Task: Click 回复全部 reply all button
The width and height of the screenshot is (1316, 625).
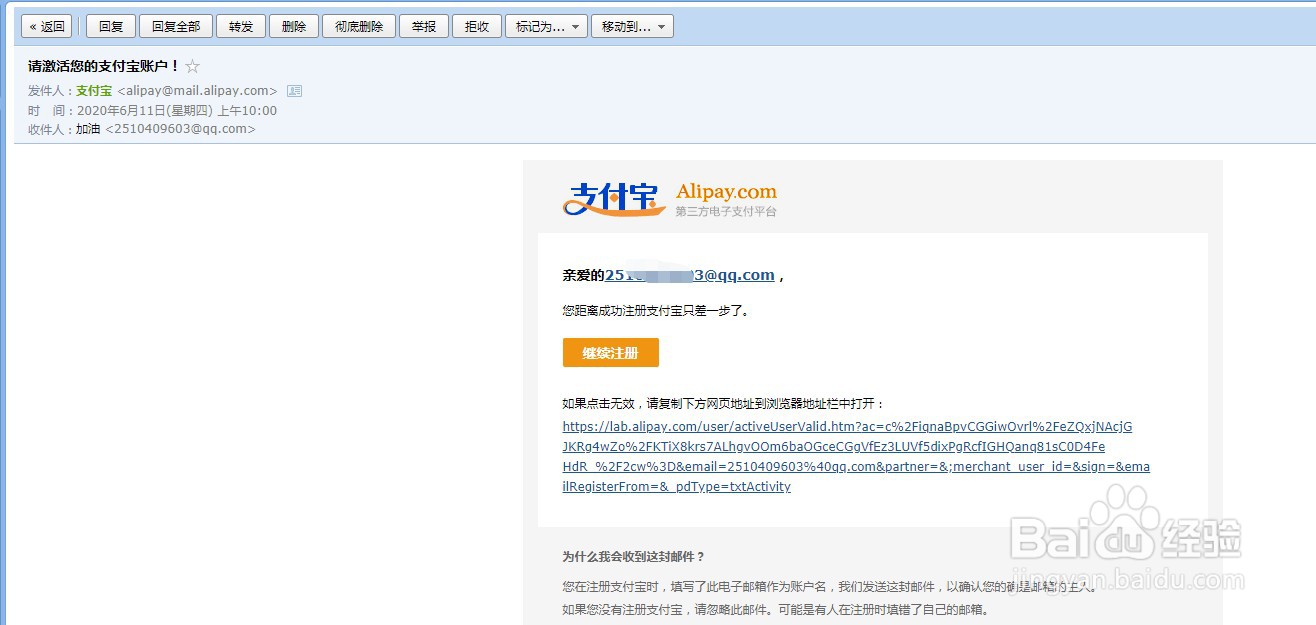Action: click(175, 27)
